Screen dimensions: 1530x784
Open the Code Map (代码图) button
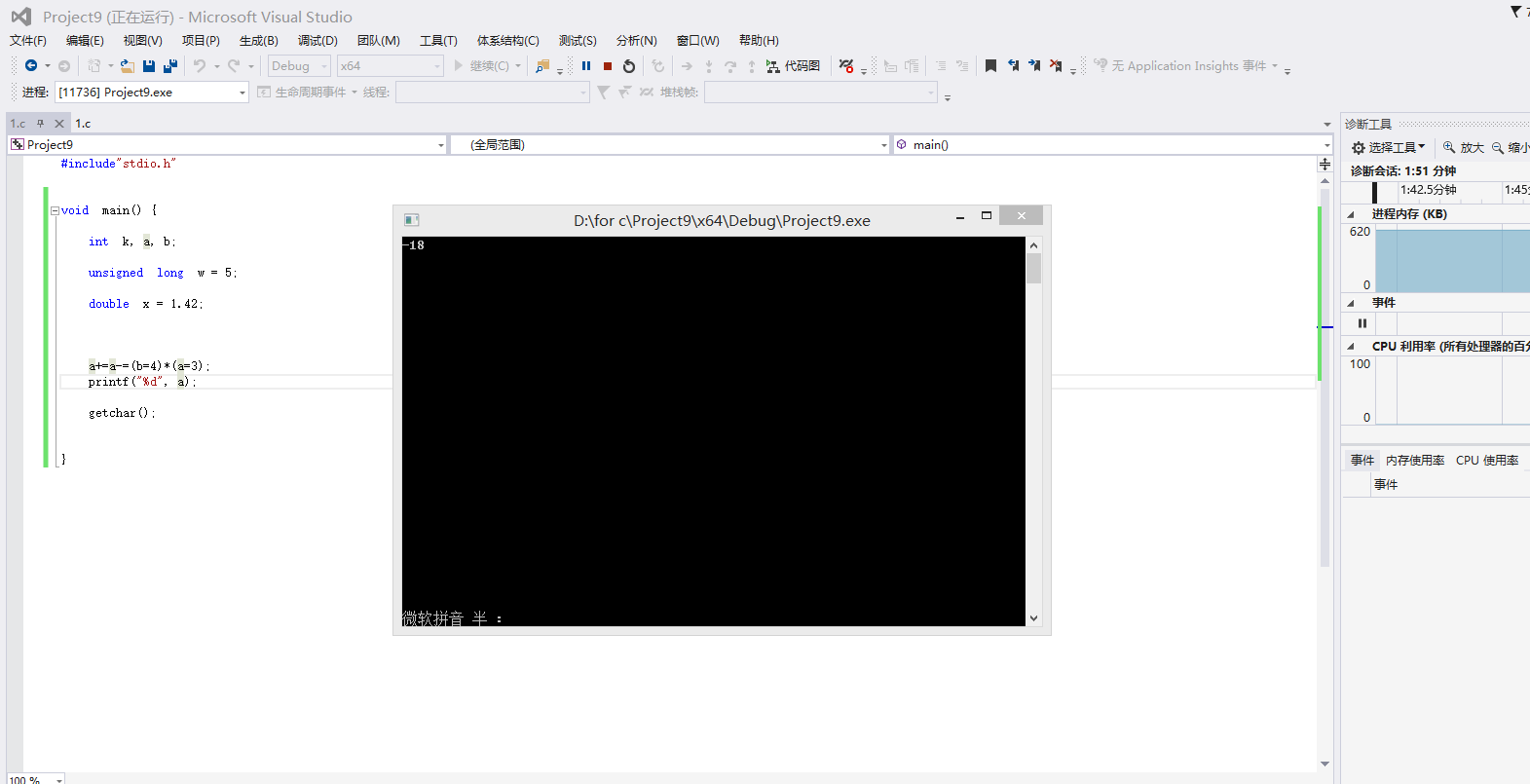[x=793, y=66]
